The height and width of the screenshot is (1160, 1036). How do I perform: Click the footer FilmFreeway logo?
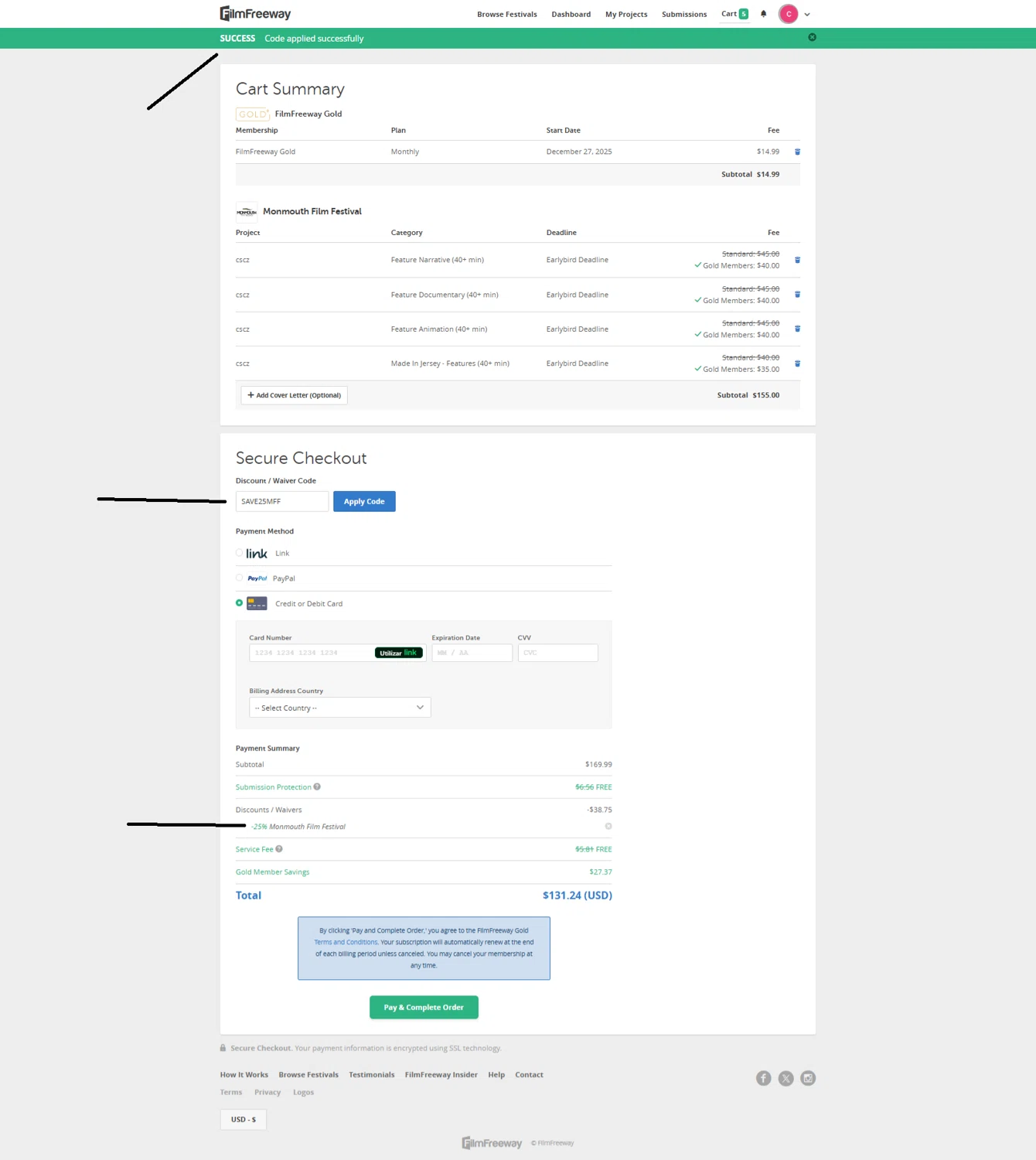(x=492, y=1143)
